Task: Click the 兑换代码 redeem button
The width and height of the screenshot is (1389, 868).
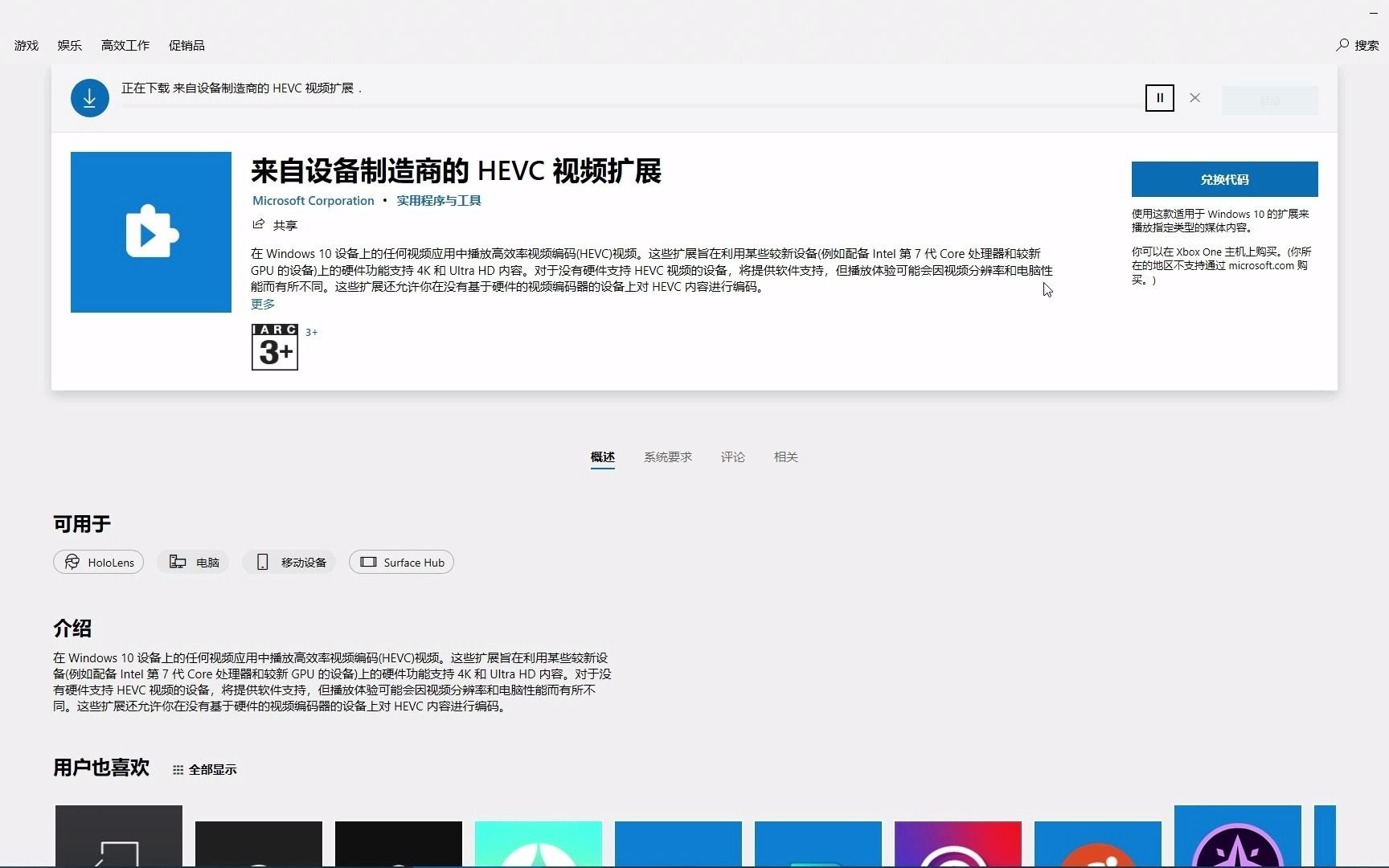Action: coord(1224,179)
